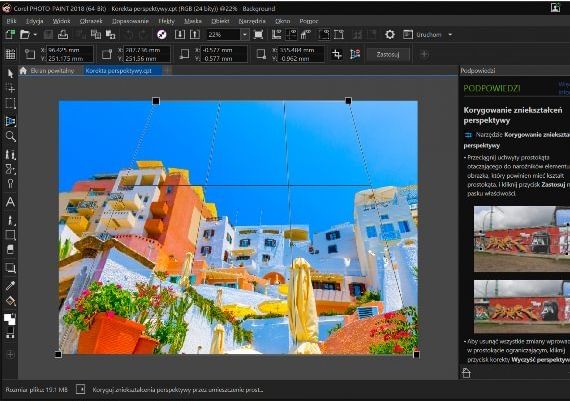Open the Pomoc menu
The width and height of the screenshot is (570, 401).
[x=309, y=21]
